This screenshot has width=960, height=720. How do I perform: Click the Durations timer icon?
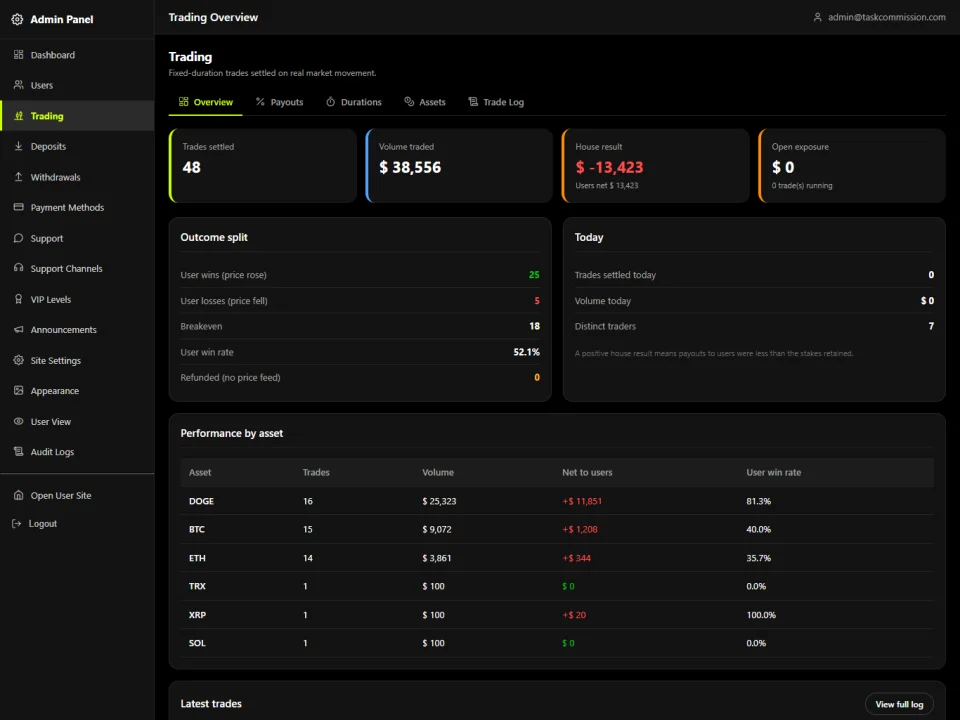331,102
